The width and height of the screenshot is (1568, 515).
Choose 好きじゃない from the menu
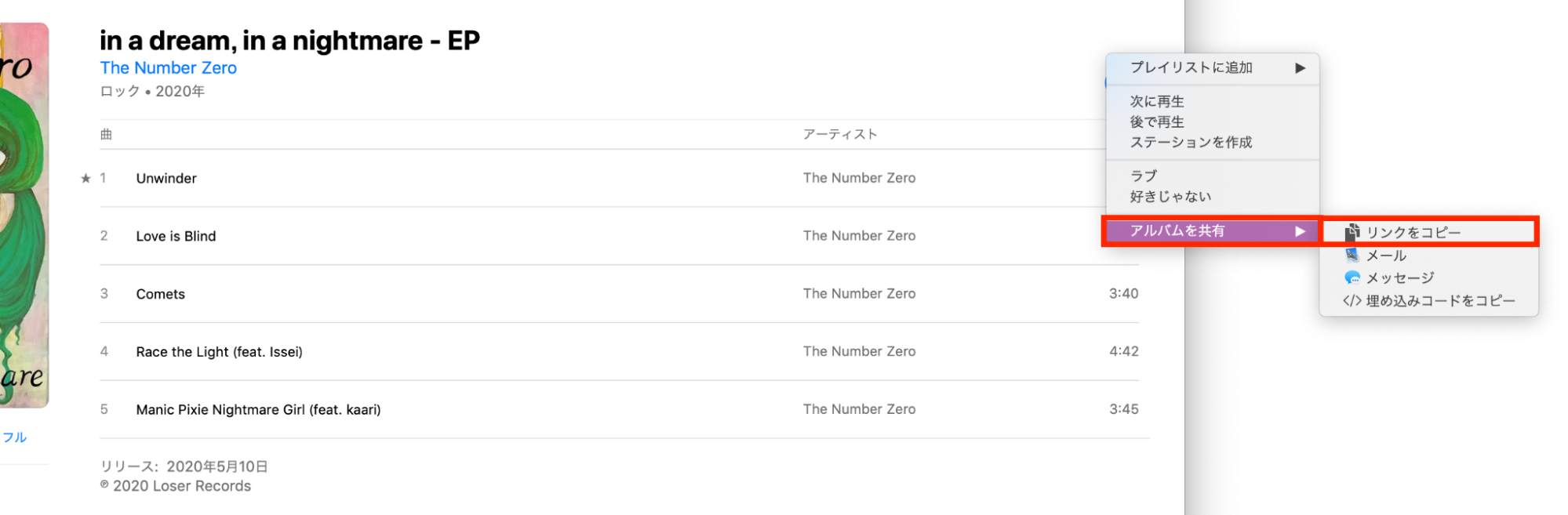click(1170, 196)
